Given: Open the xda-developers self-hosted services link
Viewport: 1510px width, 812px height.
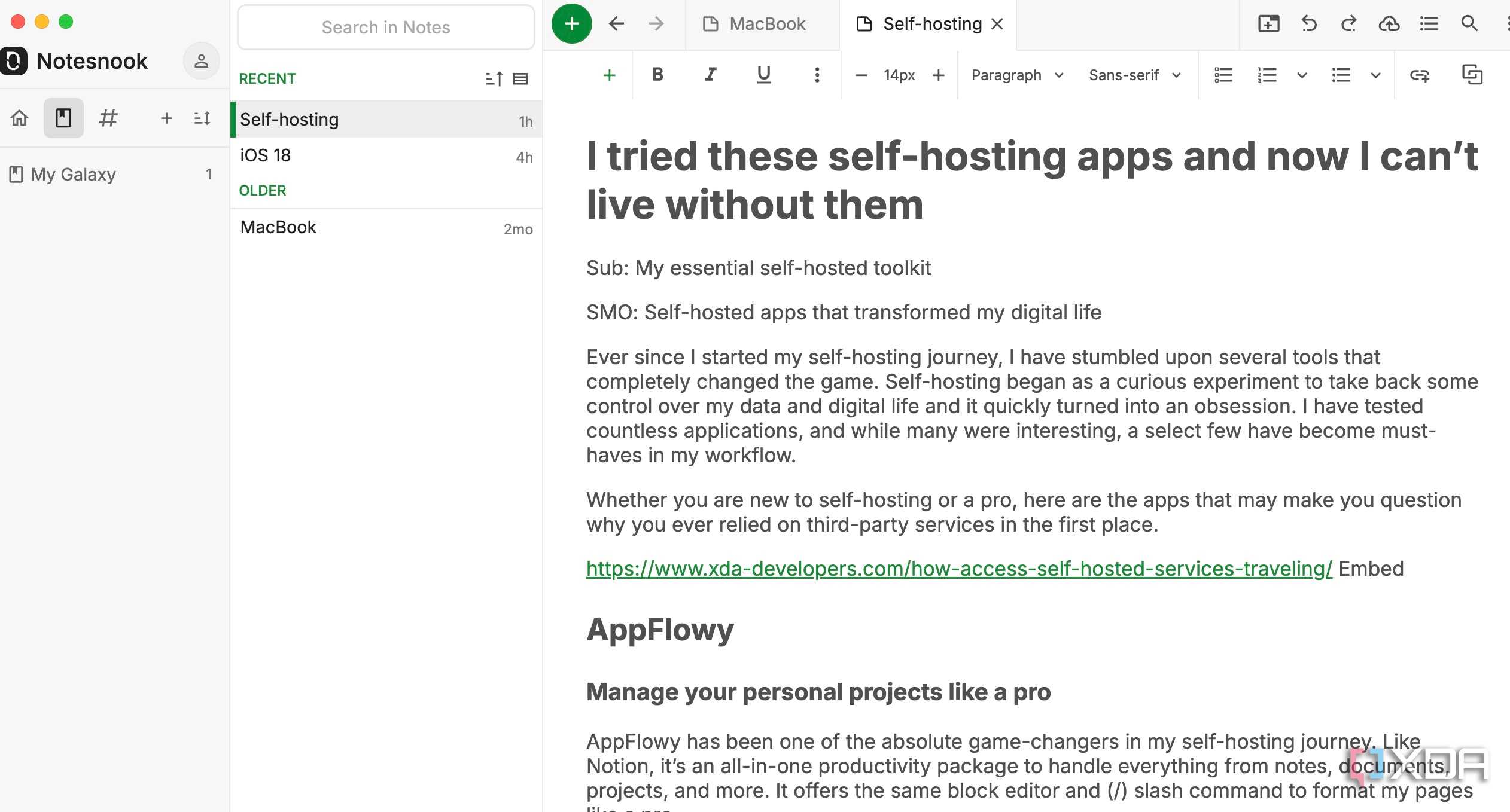Looking at the screenshot, I should 959,569.
